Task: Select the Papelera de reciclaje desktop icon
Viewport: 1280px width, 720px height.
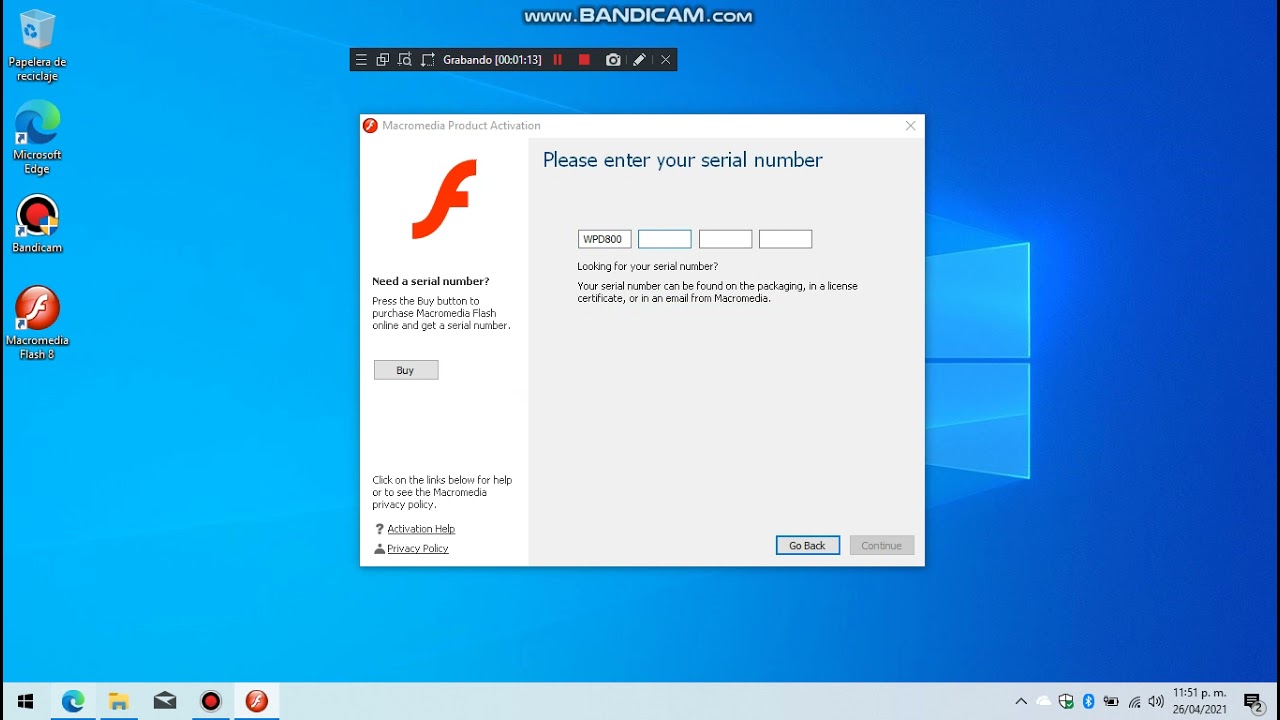Action: [37, 46]
